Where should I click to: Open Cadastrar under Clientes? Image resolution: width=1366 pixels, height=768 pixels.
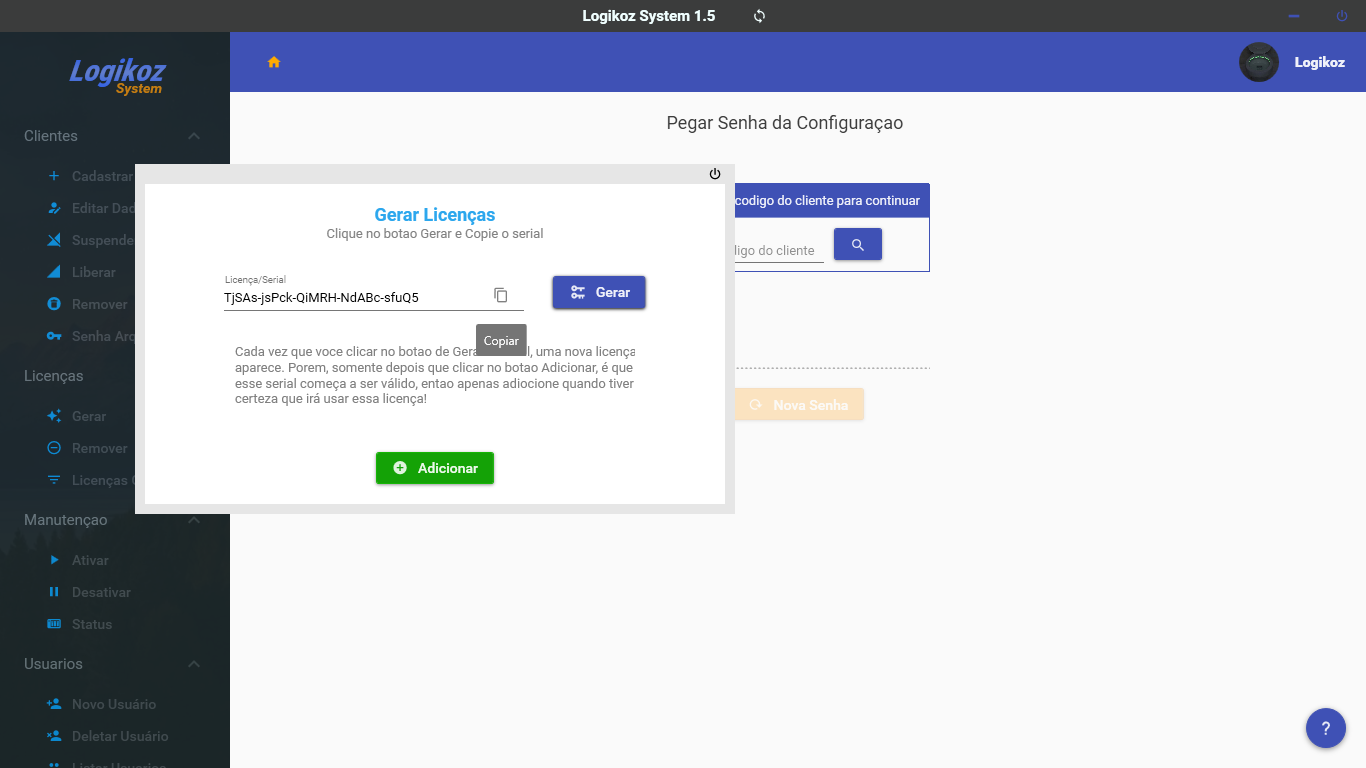pos(102,176)
